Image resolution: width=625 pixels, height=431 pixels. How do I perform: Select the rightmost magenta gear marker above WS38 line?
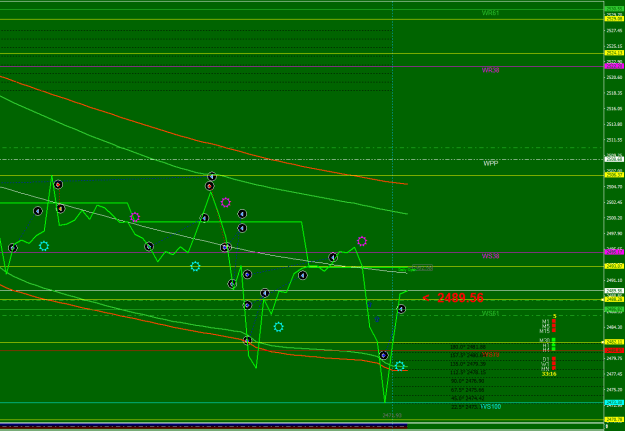coord(362,241)
